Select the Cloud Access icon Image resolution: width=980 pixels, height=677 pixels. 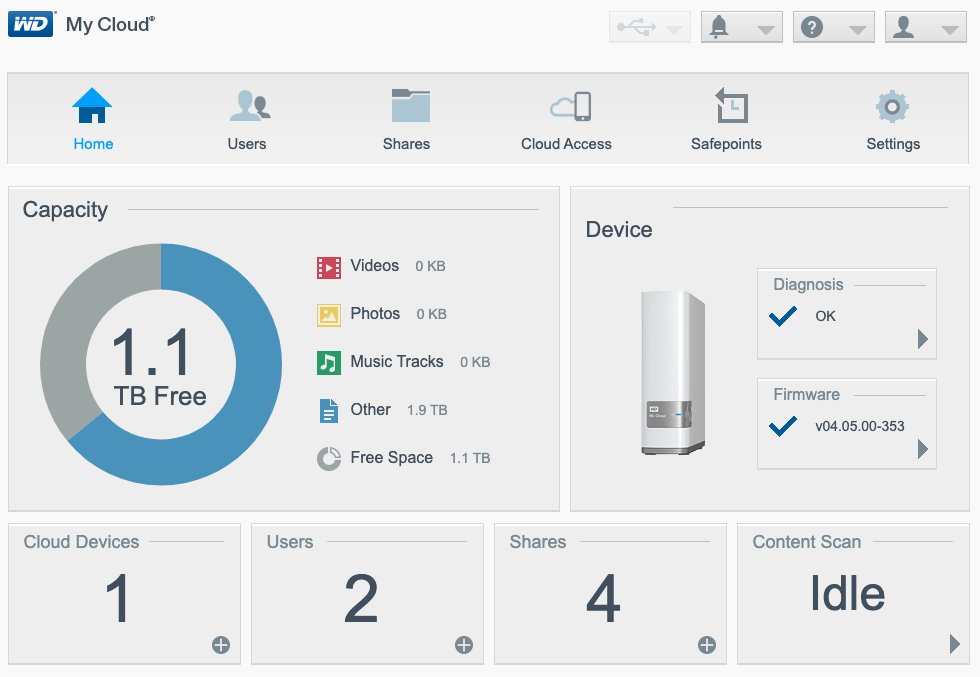coord(566,106)
